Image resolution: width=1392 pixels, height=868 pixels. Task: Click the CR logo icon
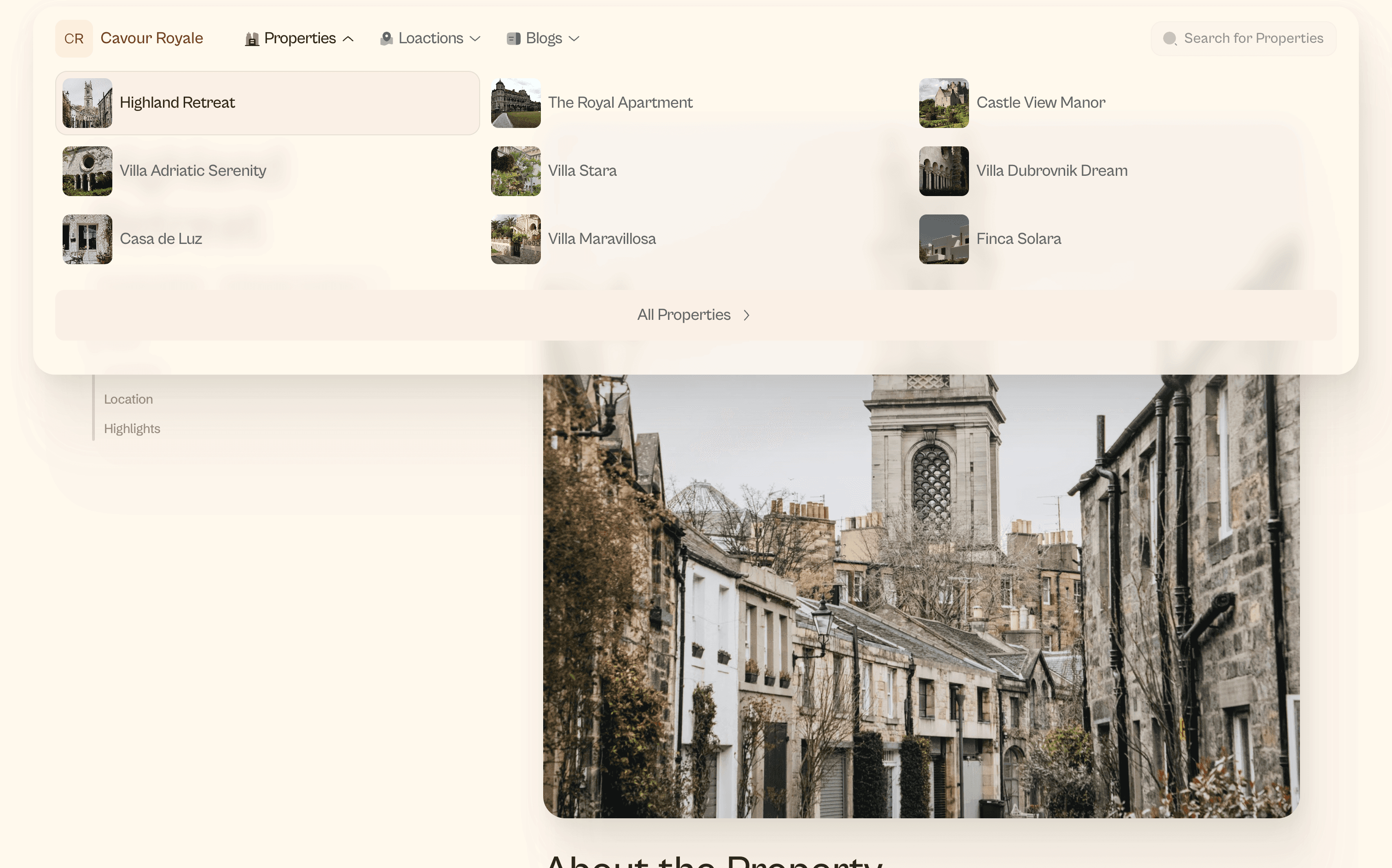pos(74,39)
